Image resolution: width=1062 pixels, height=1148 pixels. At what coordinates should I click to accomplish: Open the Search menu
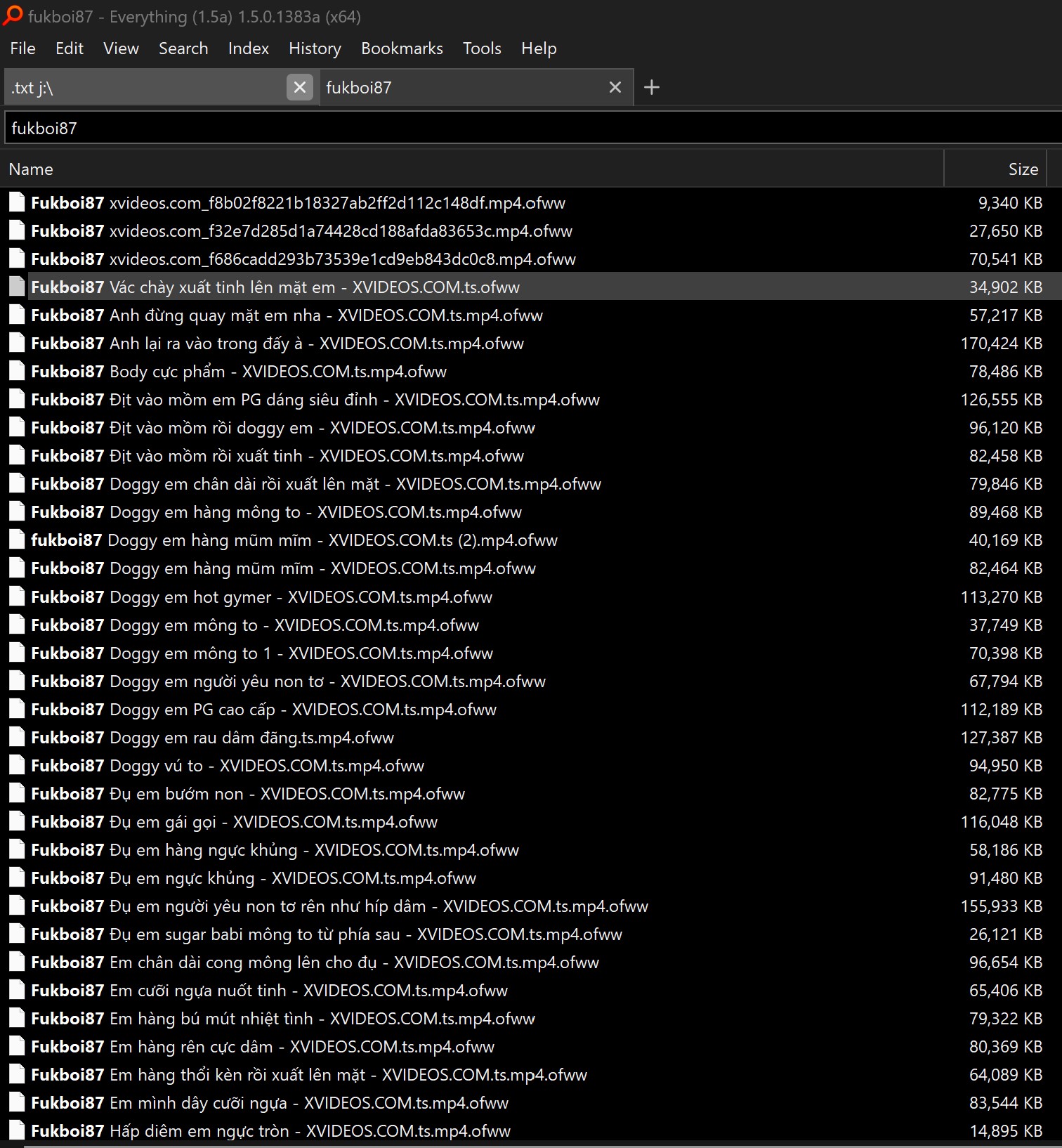pos(183,48)
